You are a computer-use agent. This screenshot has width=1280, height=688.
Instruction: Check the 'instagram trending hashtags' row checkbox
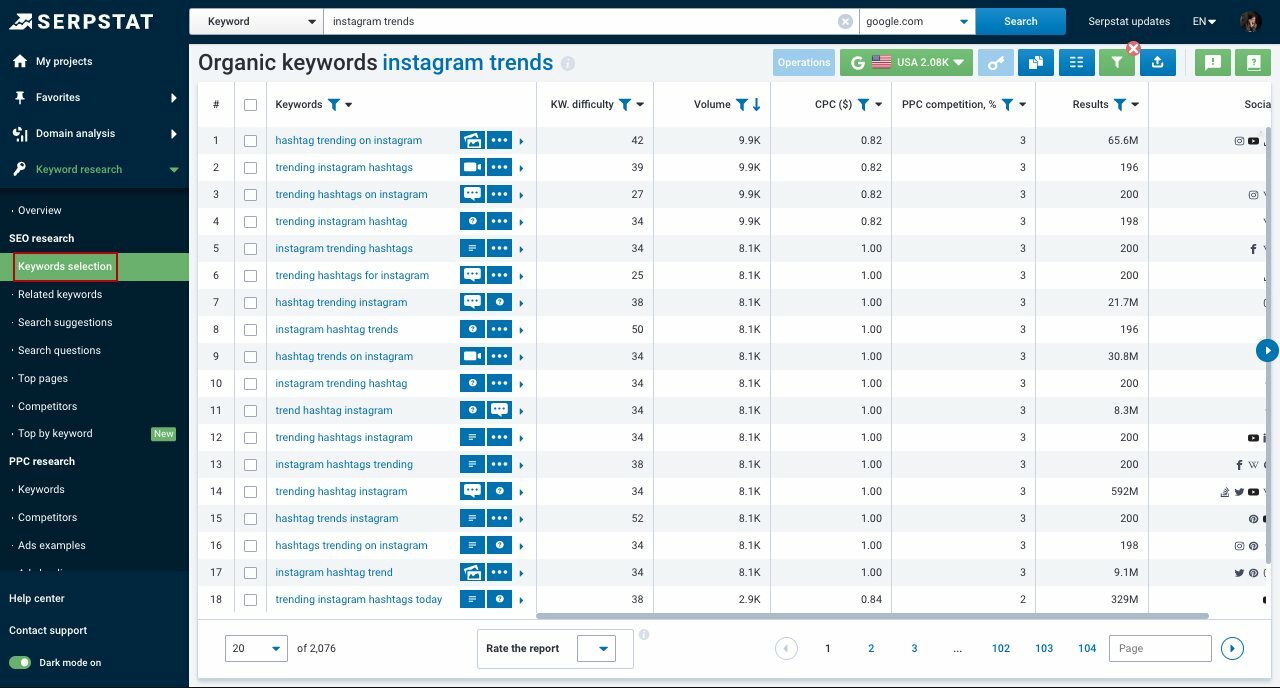(x=250, y=248)
